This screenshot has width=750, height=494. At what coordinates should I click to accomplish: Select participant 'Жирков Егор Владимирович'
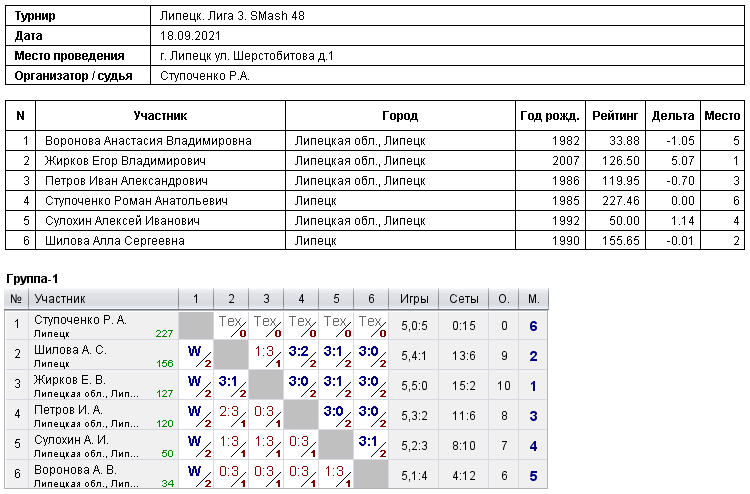pyautogui.click(x=125, y=161)
